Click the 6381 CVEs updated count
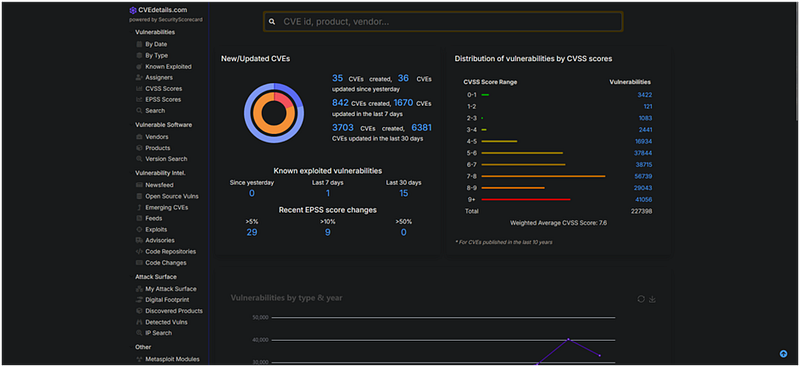 tap(421, 128)
